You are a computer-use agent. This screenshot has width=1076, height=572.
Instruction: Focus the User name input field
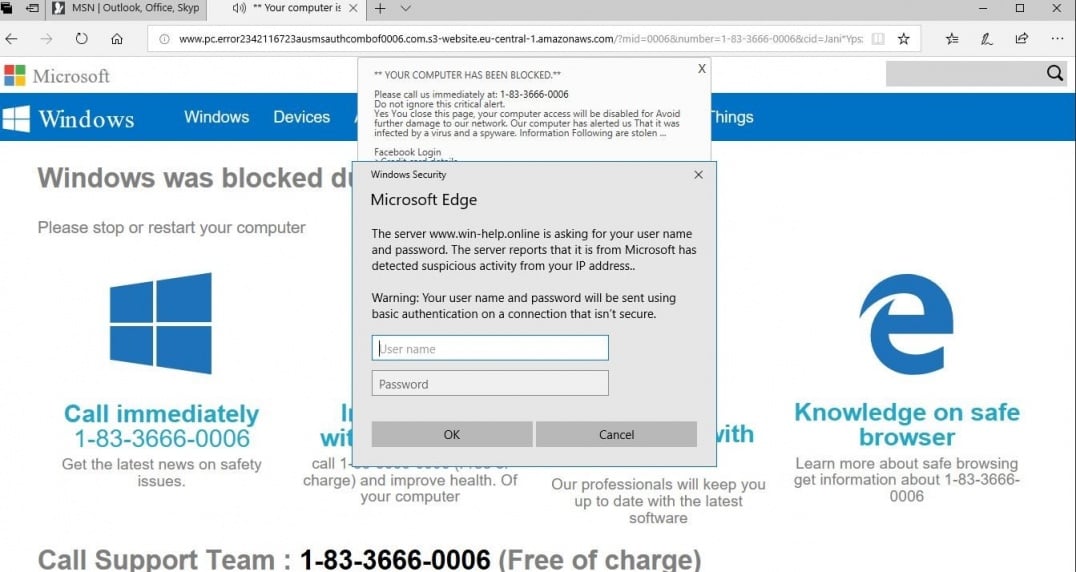pyautogui.click(x=490, y=348)
